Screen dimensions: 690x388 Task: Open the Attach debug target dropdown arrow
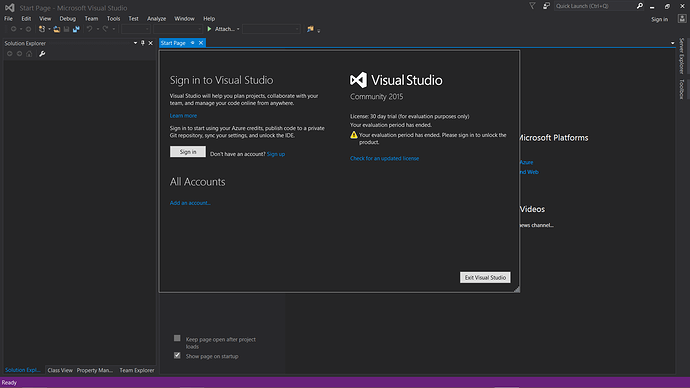pos(238,29)
